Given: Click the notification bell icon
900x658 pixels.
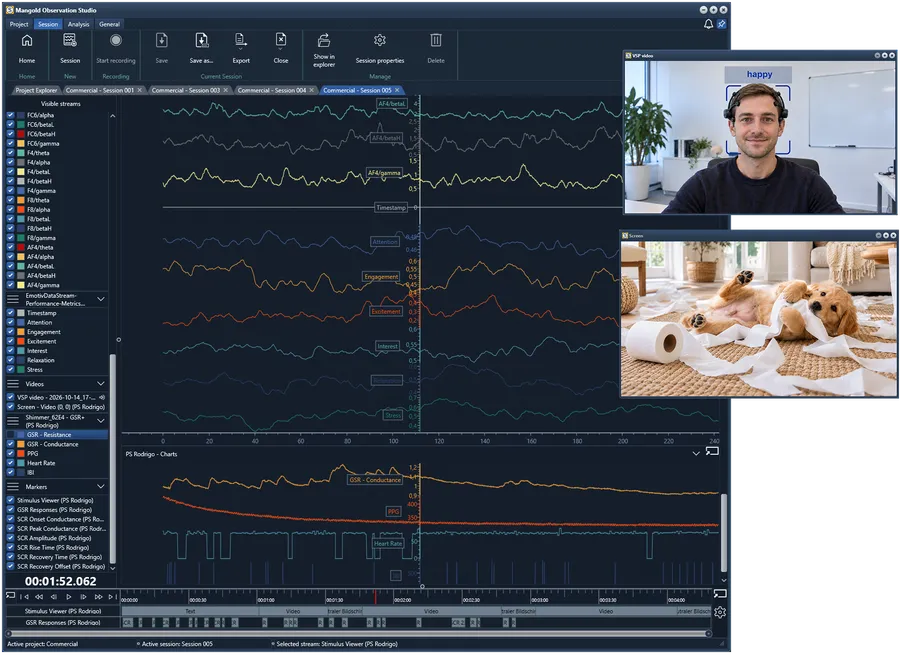Looking at the screenshot, I should click(x=708, y=24).
